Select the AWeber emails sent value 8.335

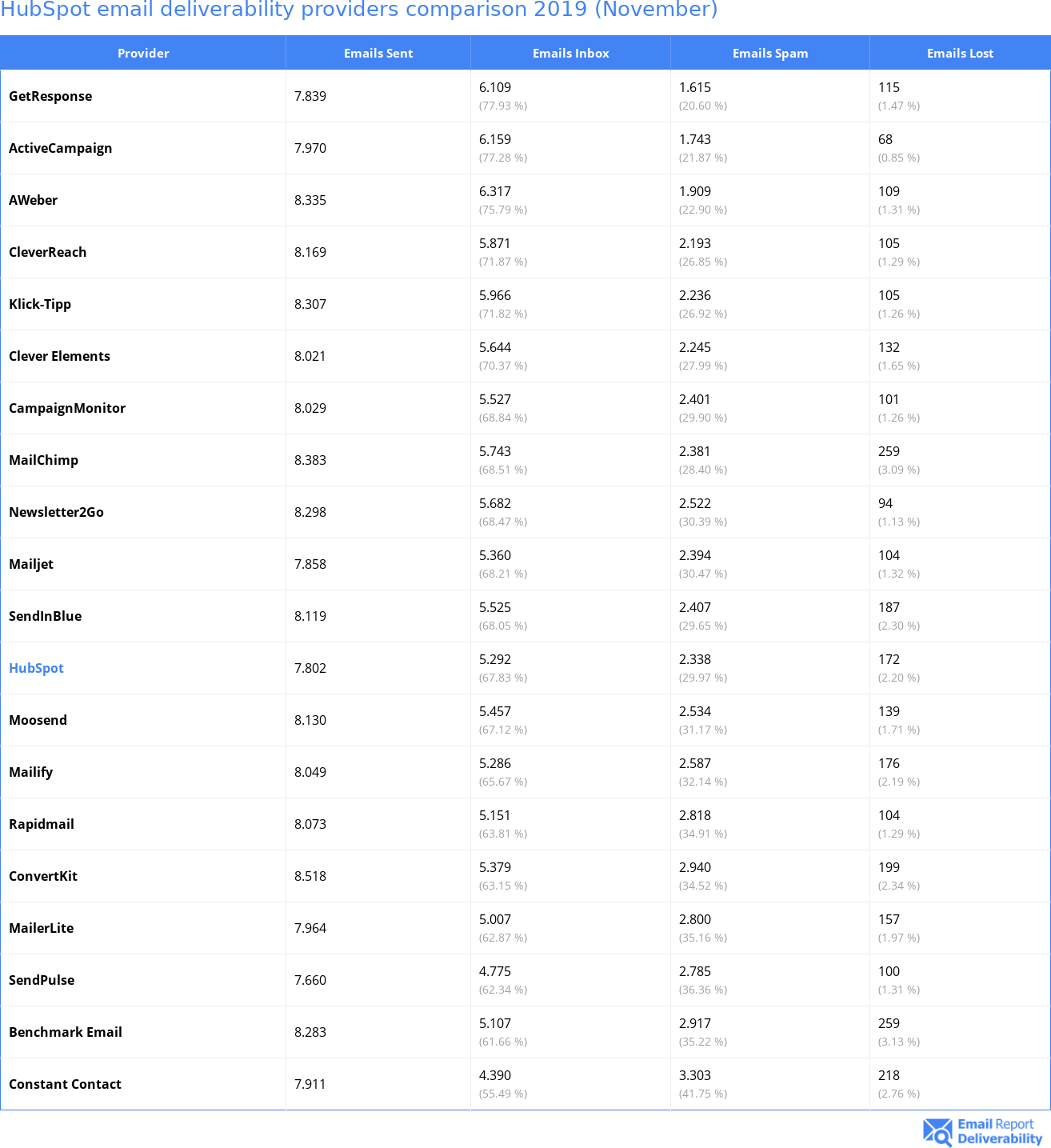click(310, 200)
